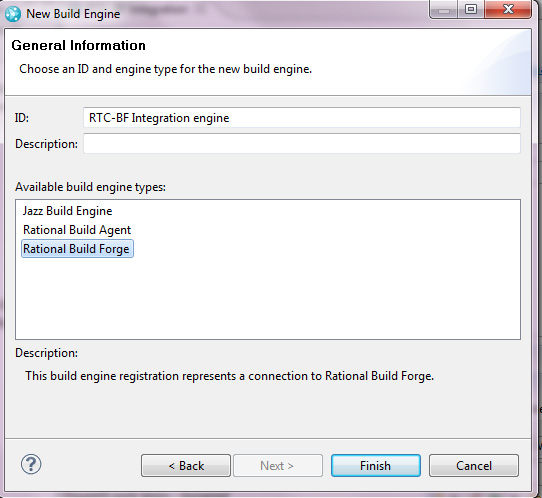Click the greyed-out Next button
Screen dimensions: 542x498
pyautogui.click(x=278, y=466)
